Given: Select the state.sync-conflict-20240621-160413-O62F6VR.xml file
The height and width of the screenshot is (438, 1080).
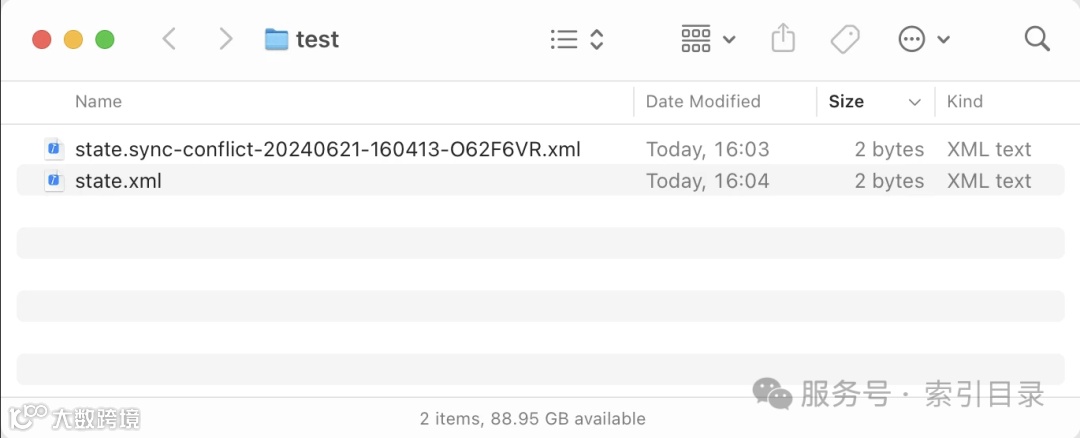Looking at the screenshot, I should 327,150.
